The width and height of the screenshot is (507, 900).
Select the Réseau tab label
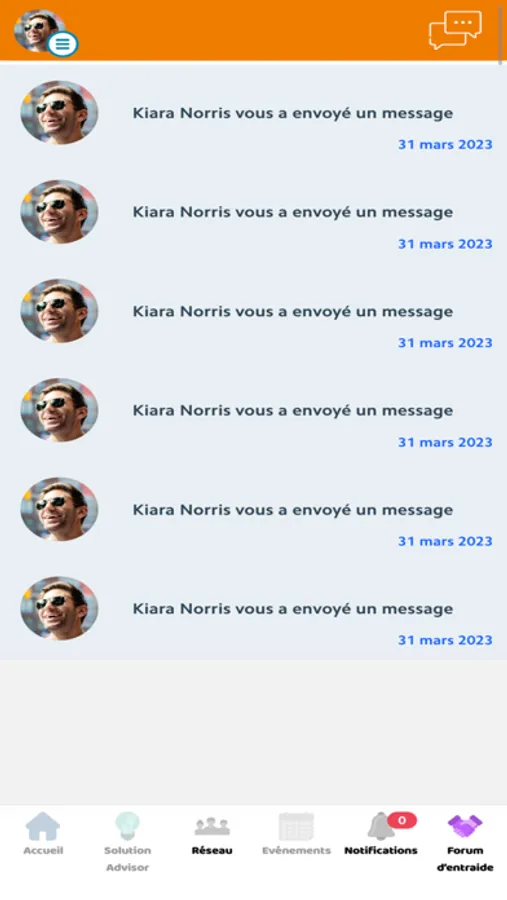[212, 850]
